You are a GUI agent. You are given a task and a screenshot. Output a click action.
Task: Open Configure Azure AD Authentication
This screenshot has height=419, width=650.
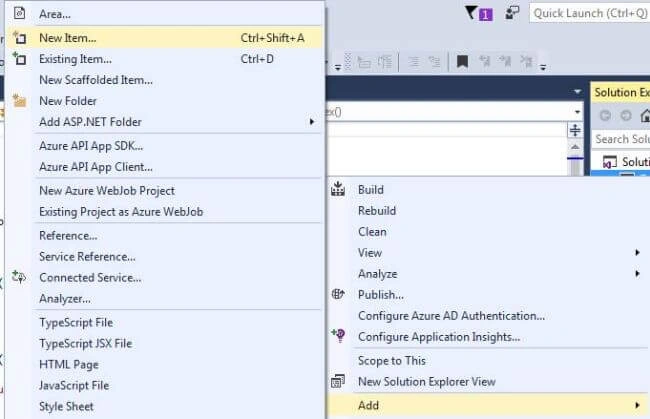488,316
